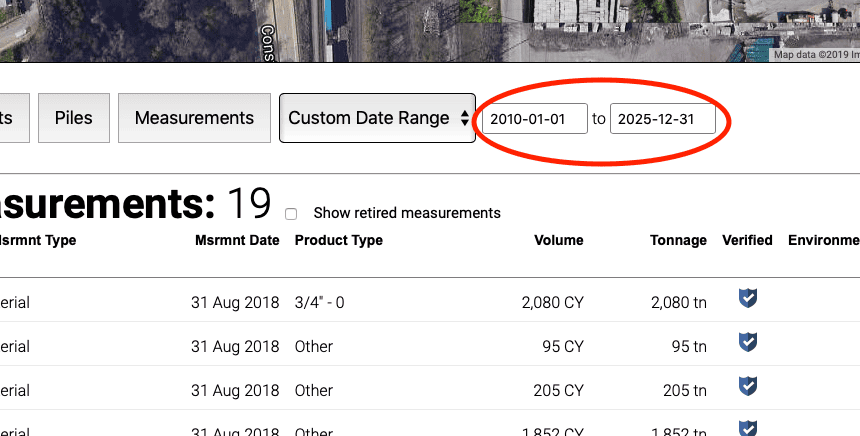The width and height of the screenshot is (860, 436).
Task: Sort by Product Type column header
Action: [x=338, y=240]
